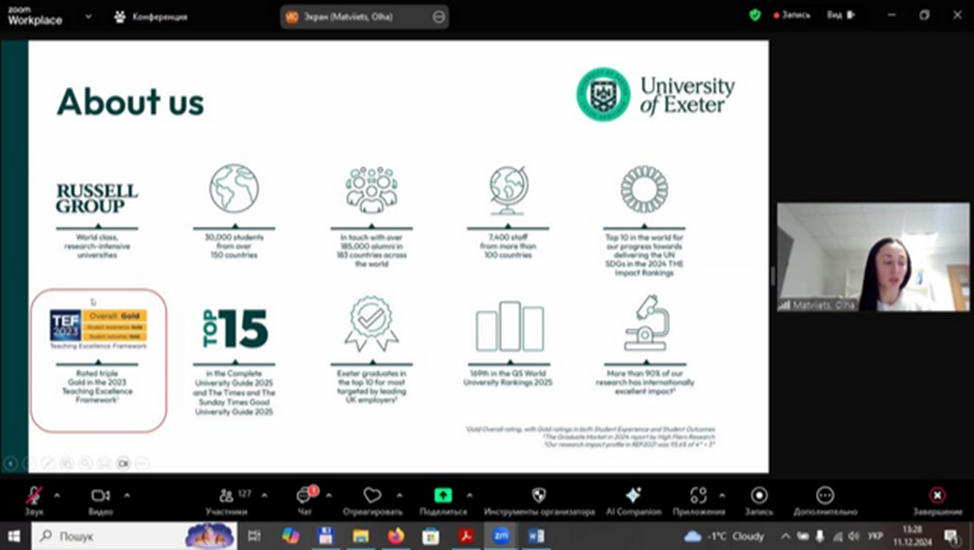Open the Вид view menu
This screenshot has height=550, width=974.
pyautogui.click(x=840, y=15)
